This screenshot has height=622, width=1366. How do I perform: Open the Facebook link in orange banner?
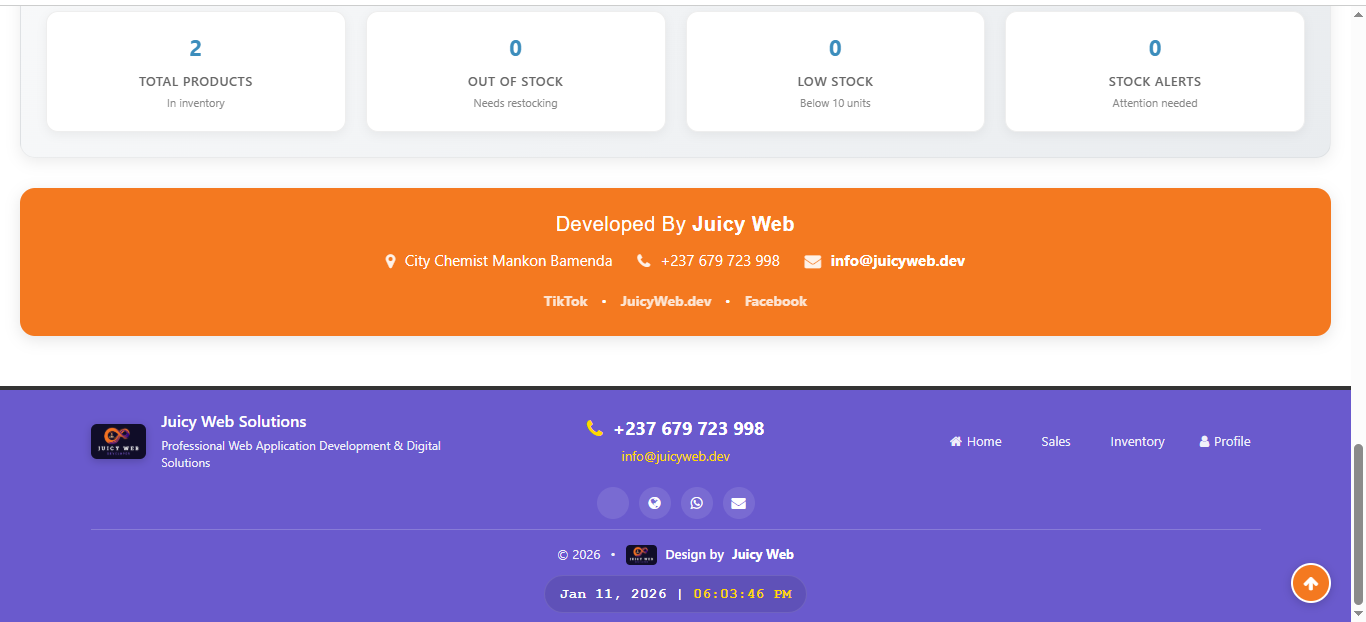pos(775,301)
